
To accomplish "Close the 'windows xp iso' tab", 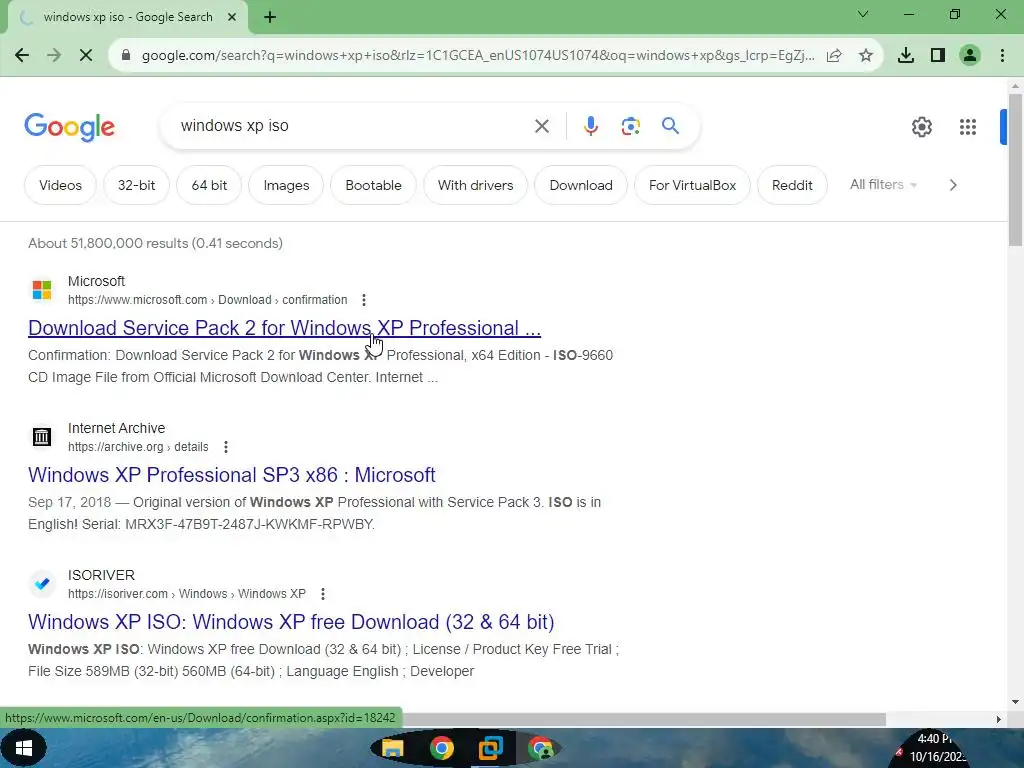I will pos(232,17).
